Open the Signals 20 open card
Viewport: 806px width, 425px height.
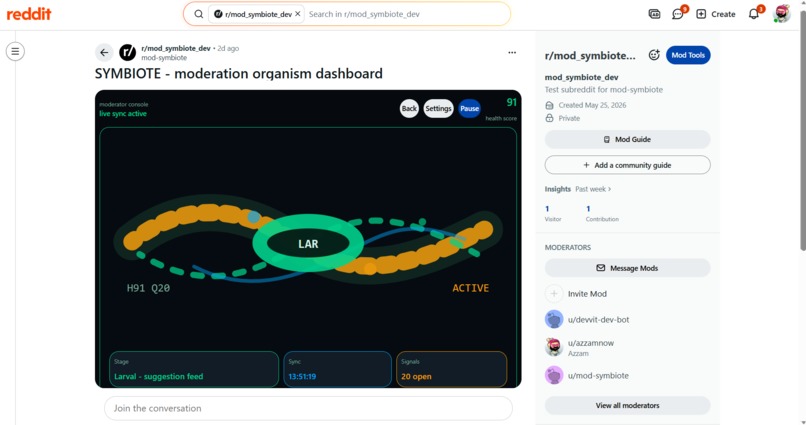451,369
